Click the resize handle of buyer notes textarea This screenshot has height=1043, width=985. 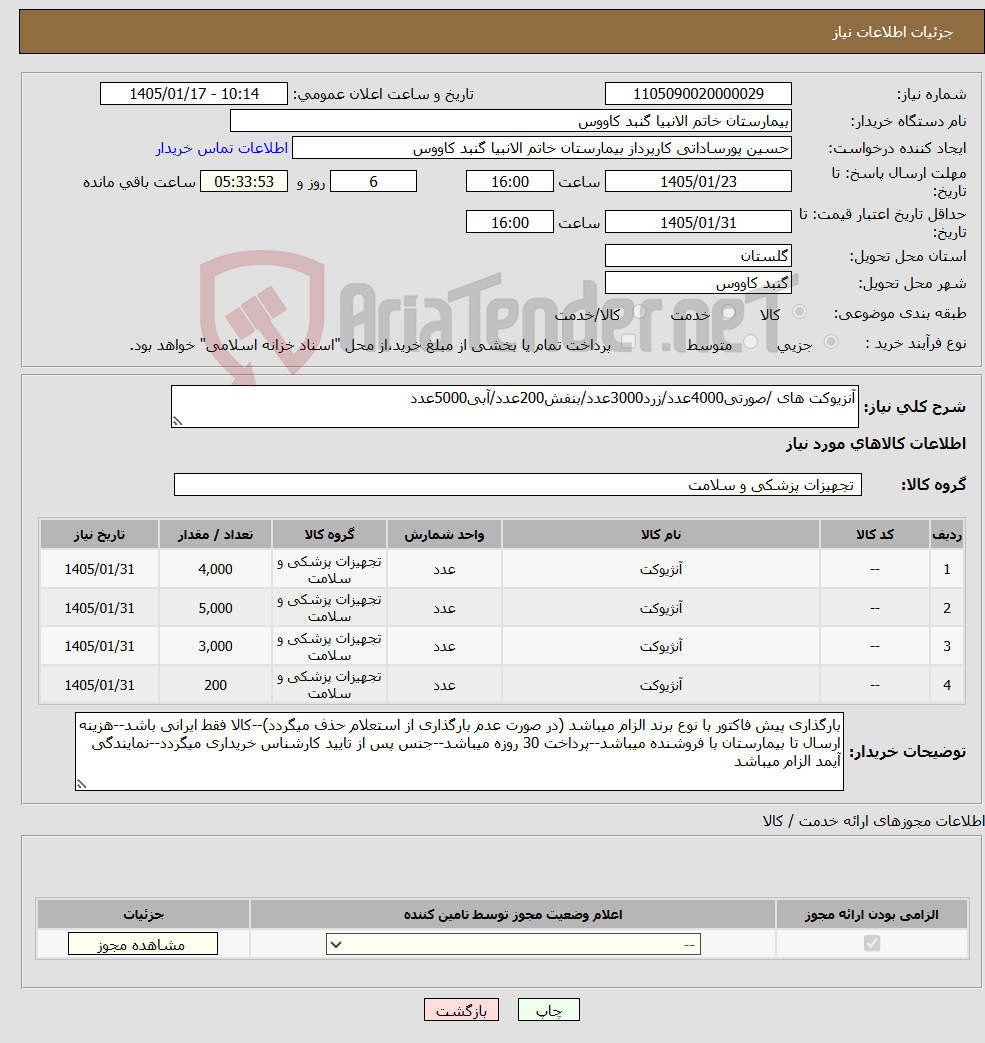(x=81, y=784)
